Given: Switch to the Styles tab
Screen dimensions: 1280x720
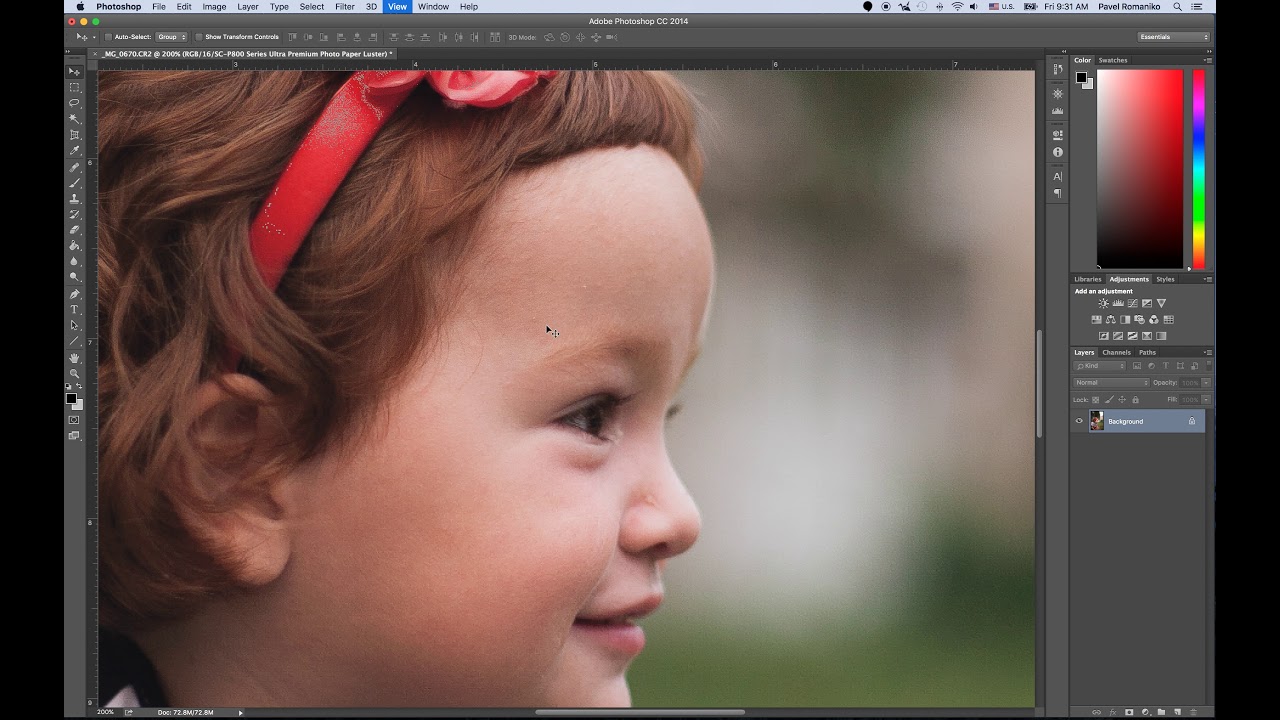Looking at the screenshot, I should tap(1165, 279).
